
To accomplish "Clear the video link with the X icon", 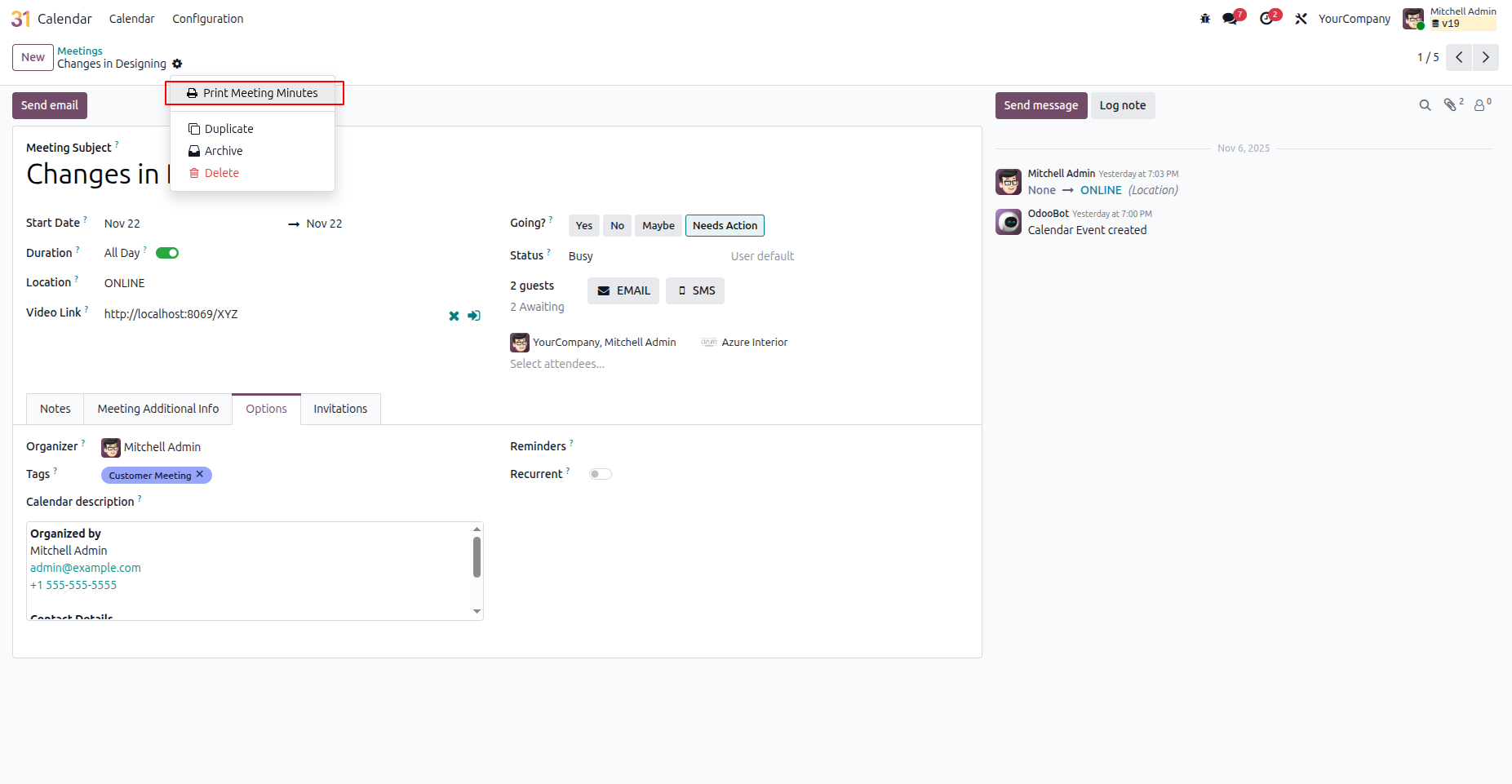I will (x=454, y=316).
